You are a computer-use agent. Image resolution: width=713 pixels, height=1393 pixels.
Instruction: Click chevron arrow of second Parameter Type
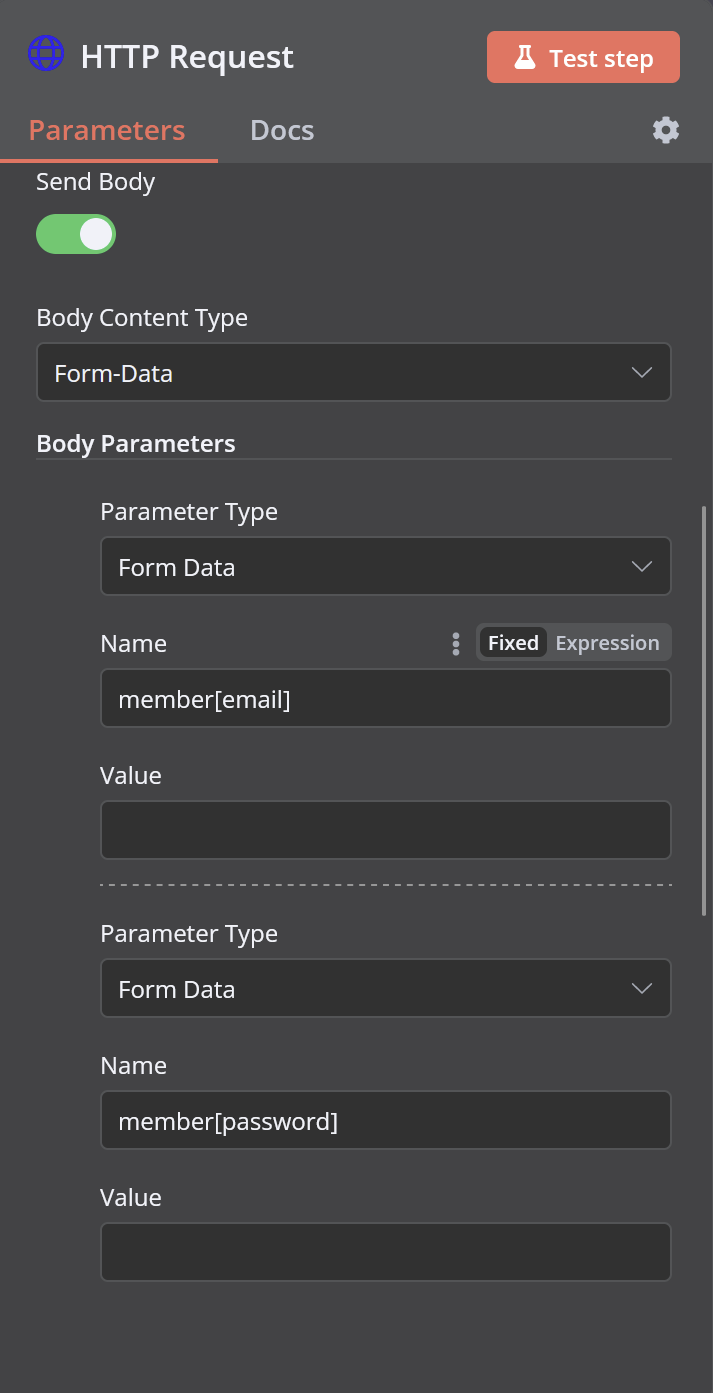pos(642,989)
